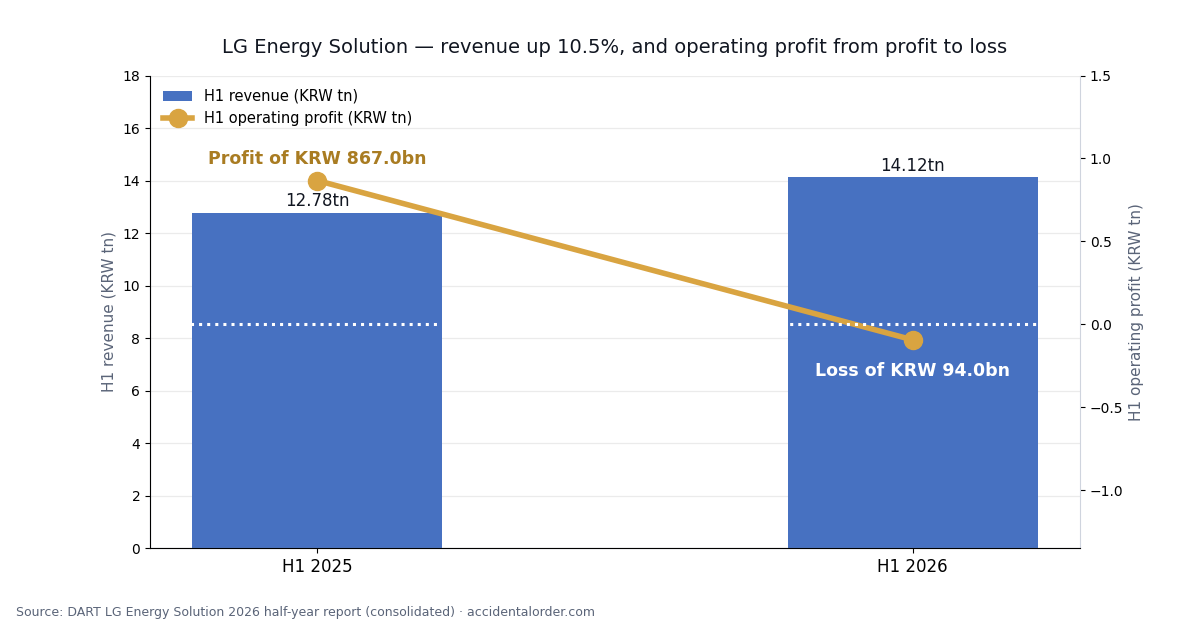Viewport: 1200px width, 630px height.
Task: Click the chart title about LG Energy Solution
Action: coord(614,47)
